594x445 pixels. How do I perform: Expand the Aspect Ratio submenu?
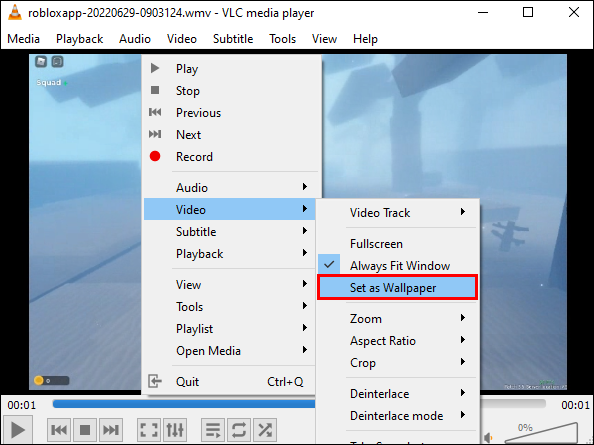397,340
